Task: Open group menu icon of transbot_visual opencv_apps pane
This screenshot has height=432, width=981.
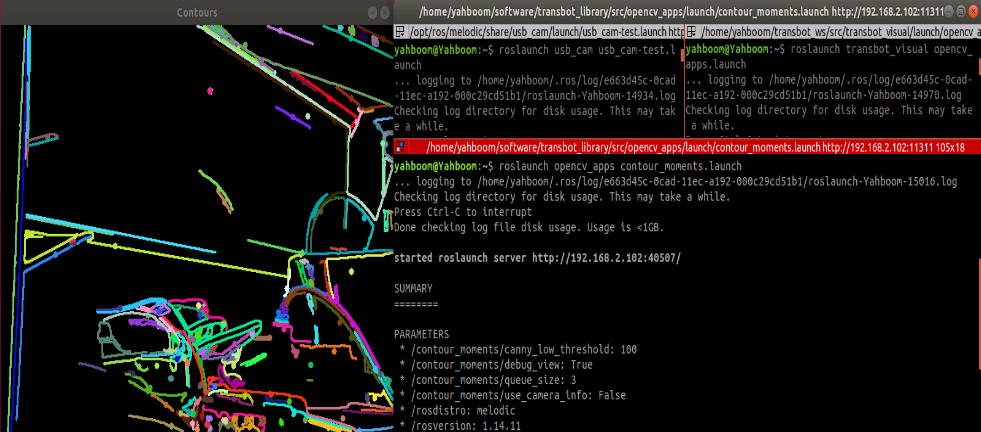Action: [x=691, y=31]
